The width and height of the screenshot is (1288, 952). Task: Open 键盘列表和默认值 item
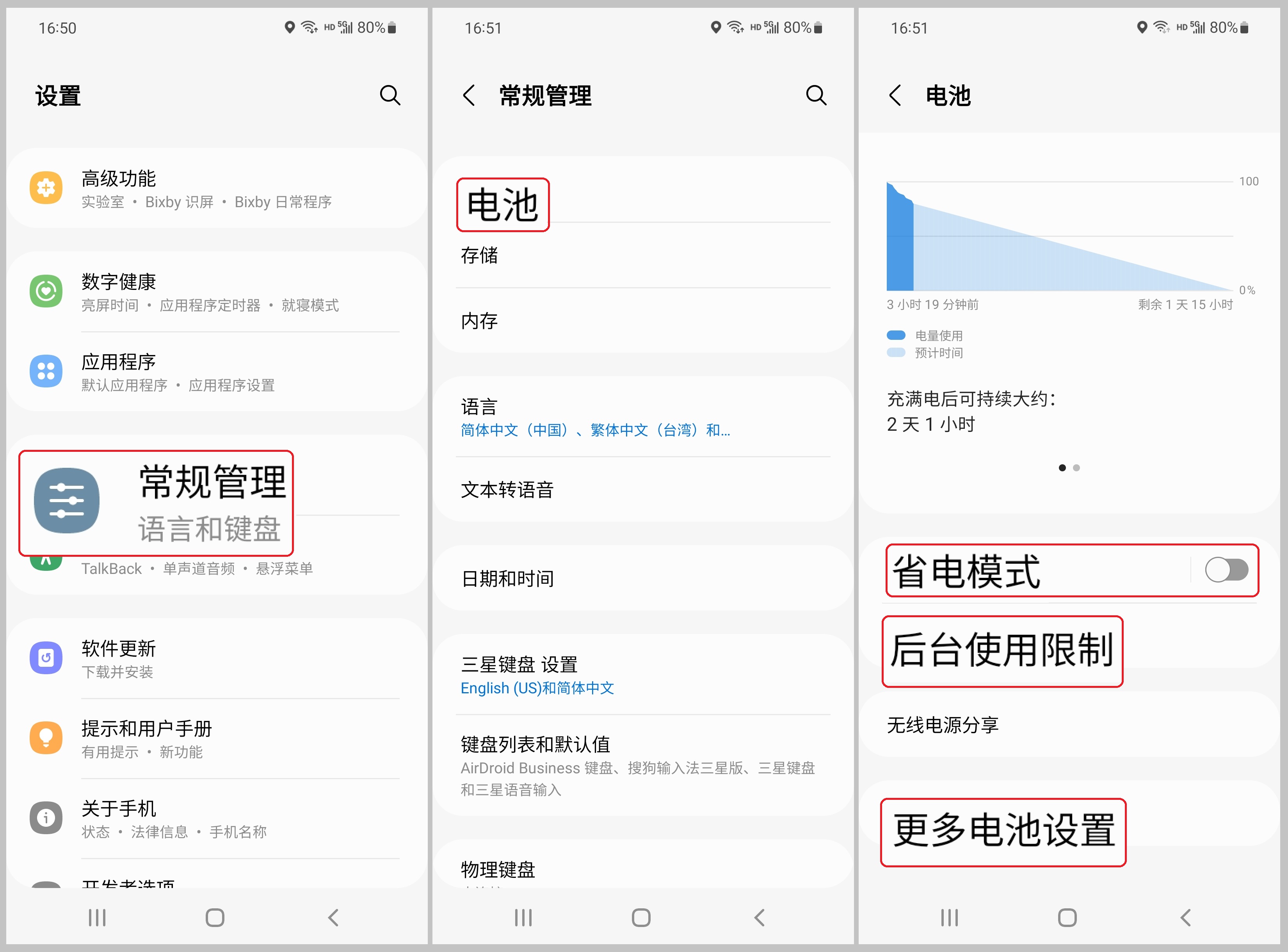[642, 765]
